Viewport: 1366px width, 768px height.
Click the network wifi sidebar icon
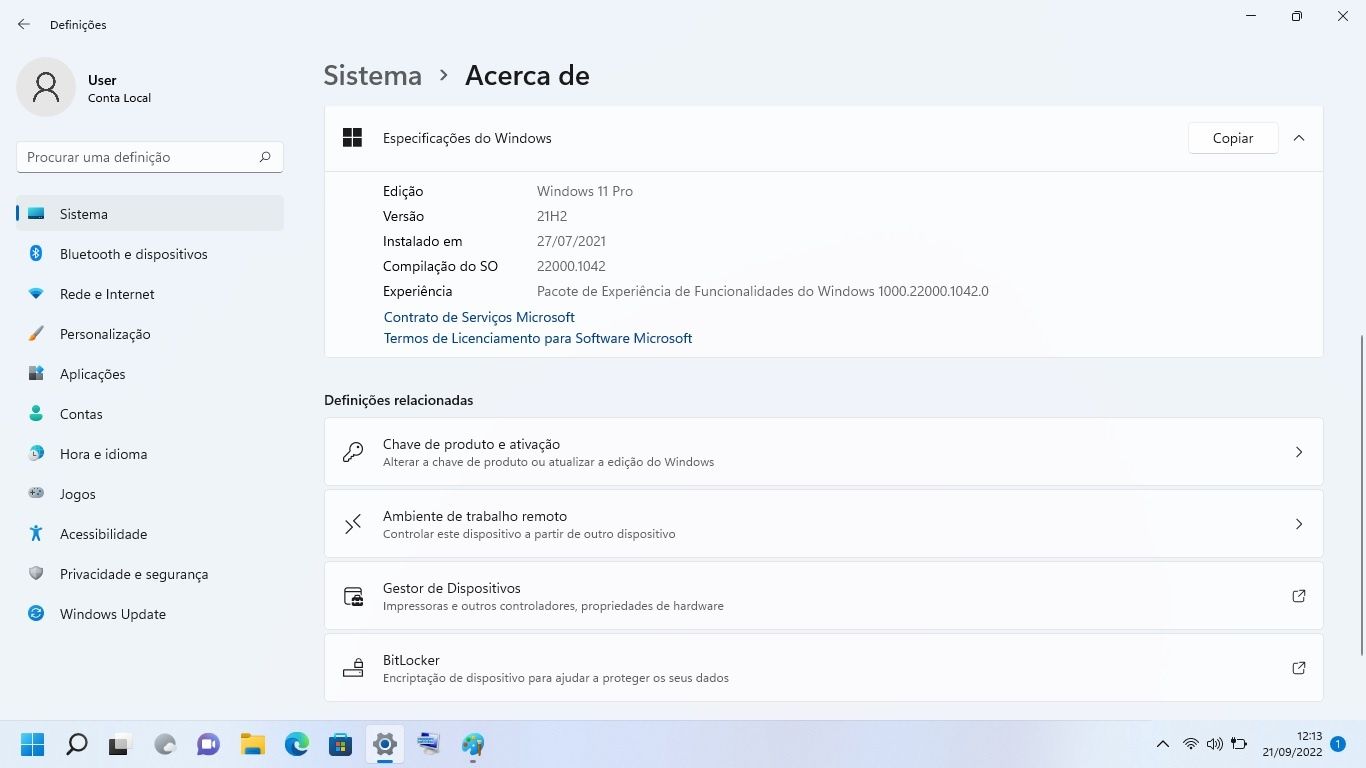coord(36,294)
